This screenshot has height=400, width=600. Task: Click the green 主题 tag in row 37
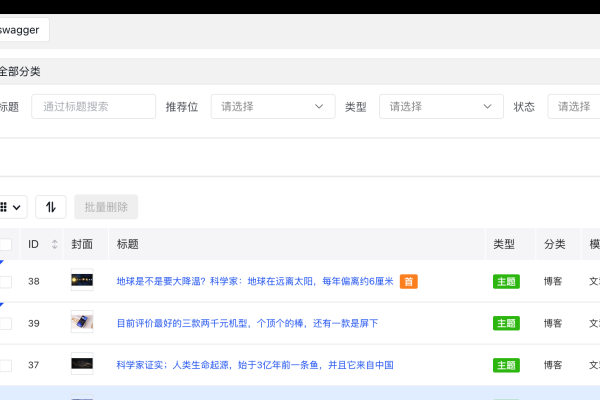click(x=506, y=365)
